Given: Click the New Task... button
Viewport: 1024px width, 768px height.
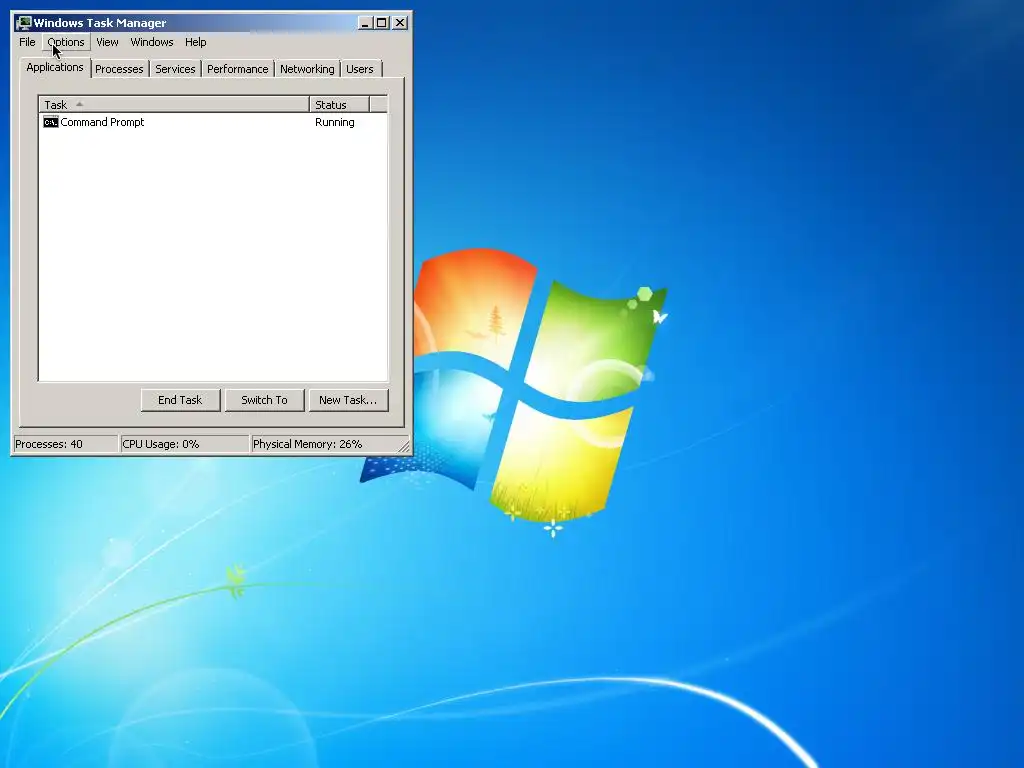Looking at the screenshot, I should tap(348, 400).
